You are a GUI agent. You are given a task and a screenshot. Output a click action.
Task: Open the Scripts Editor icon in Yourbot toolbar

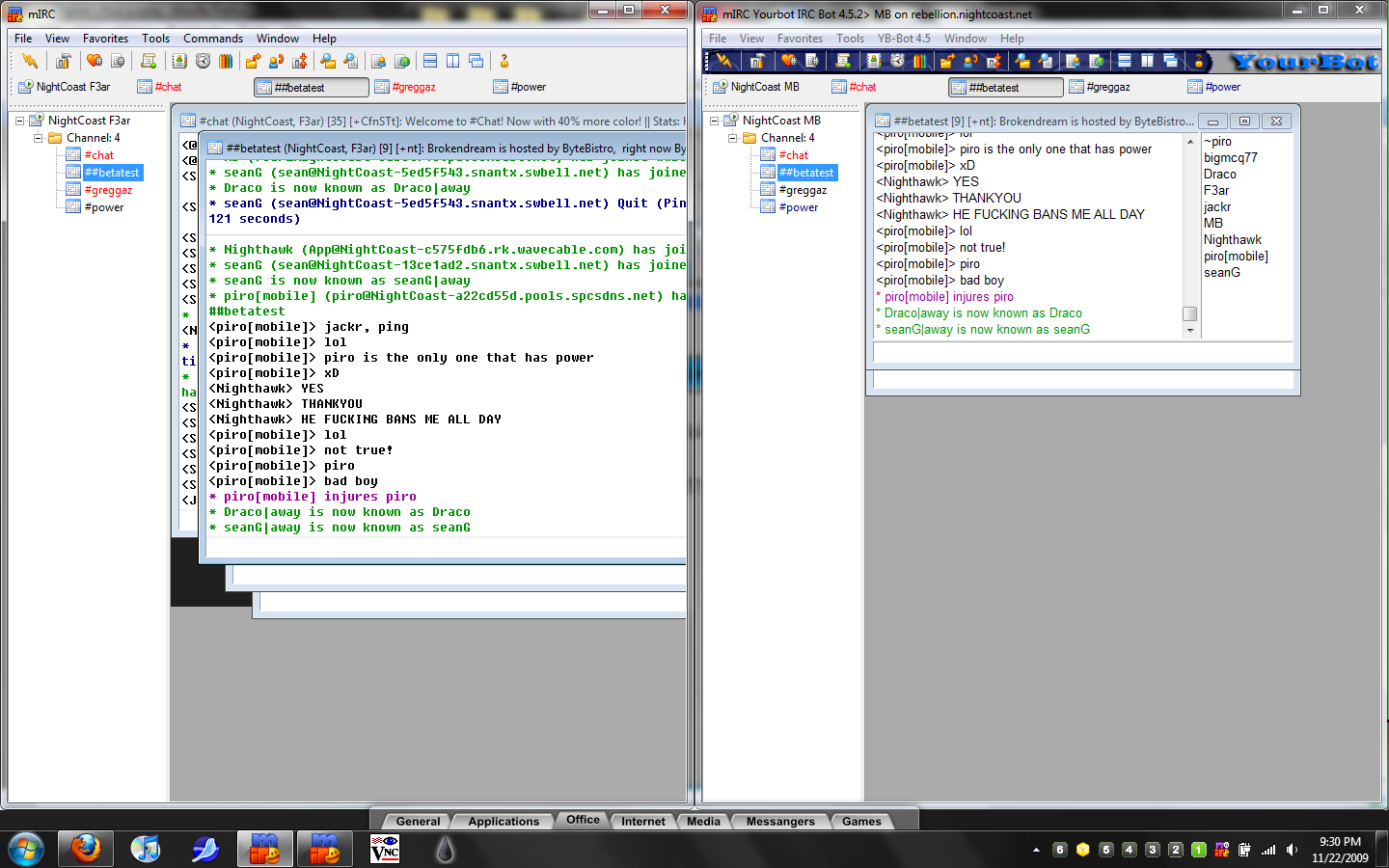point(843,61)
